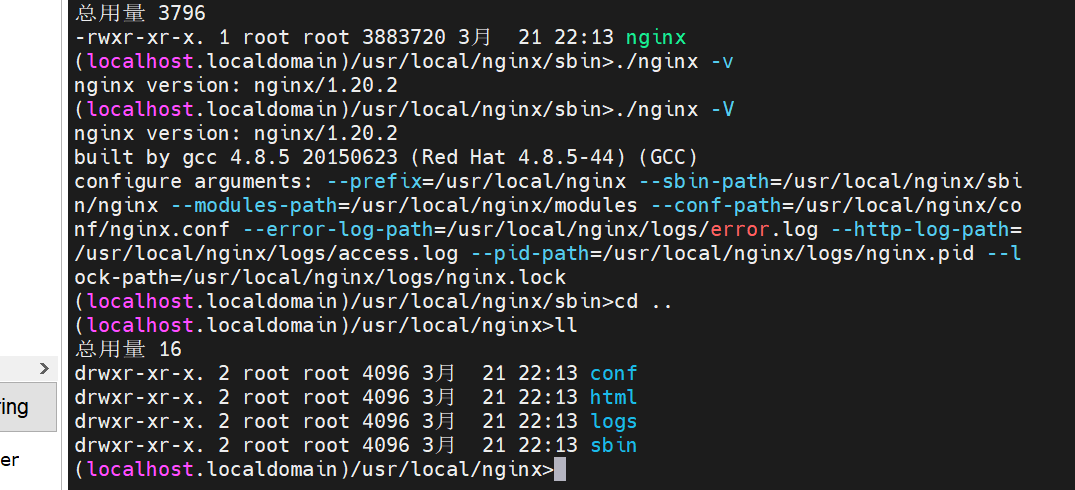
Task: Click the right chevron arrow in left panel
Action: 44,369
